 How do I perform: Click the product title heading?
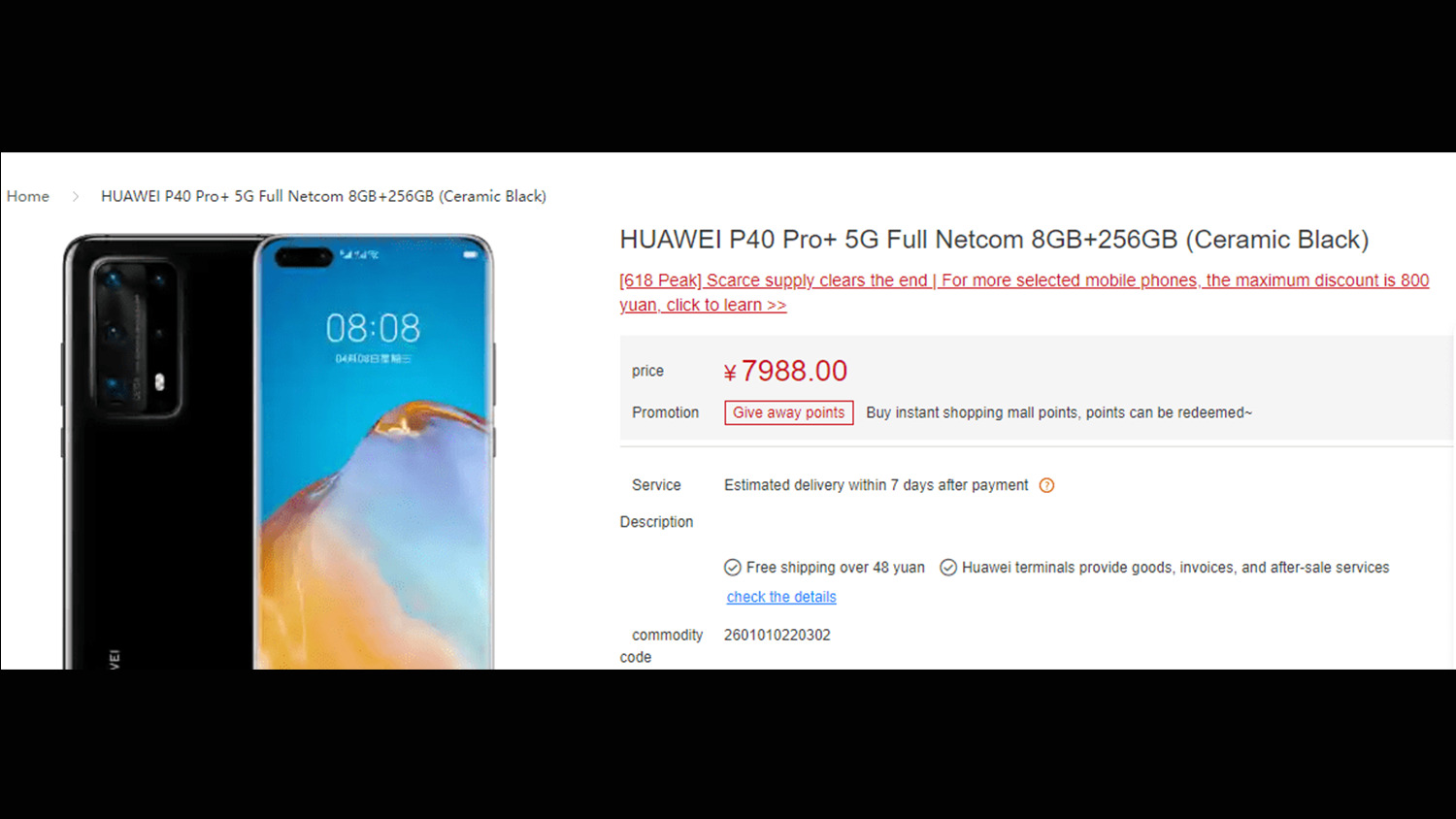(994, 240)
